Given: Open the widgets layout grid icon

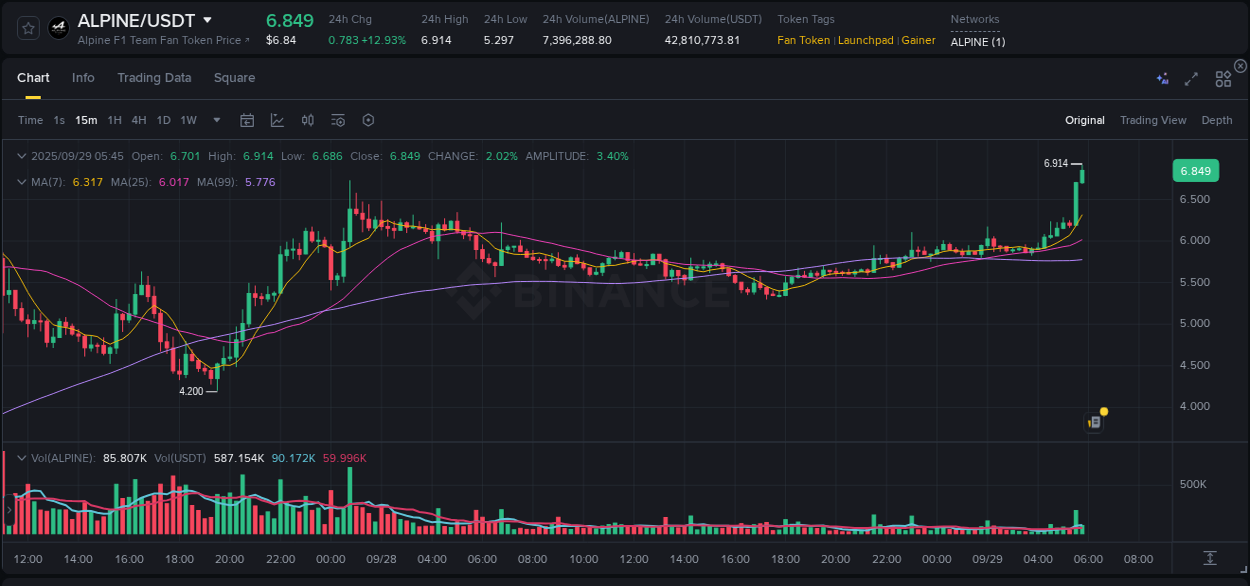Looking at the screenshot, I should point(1222,78).
